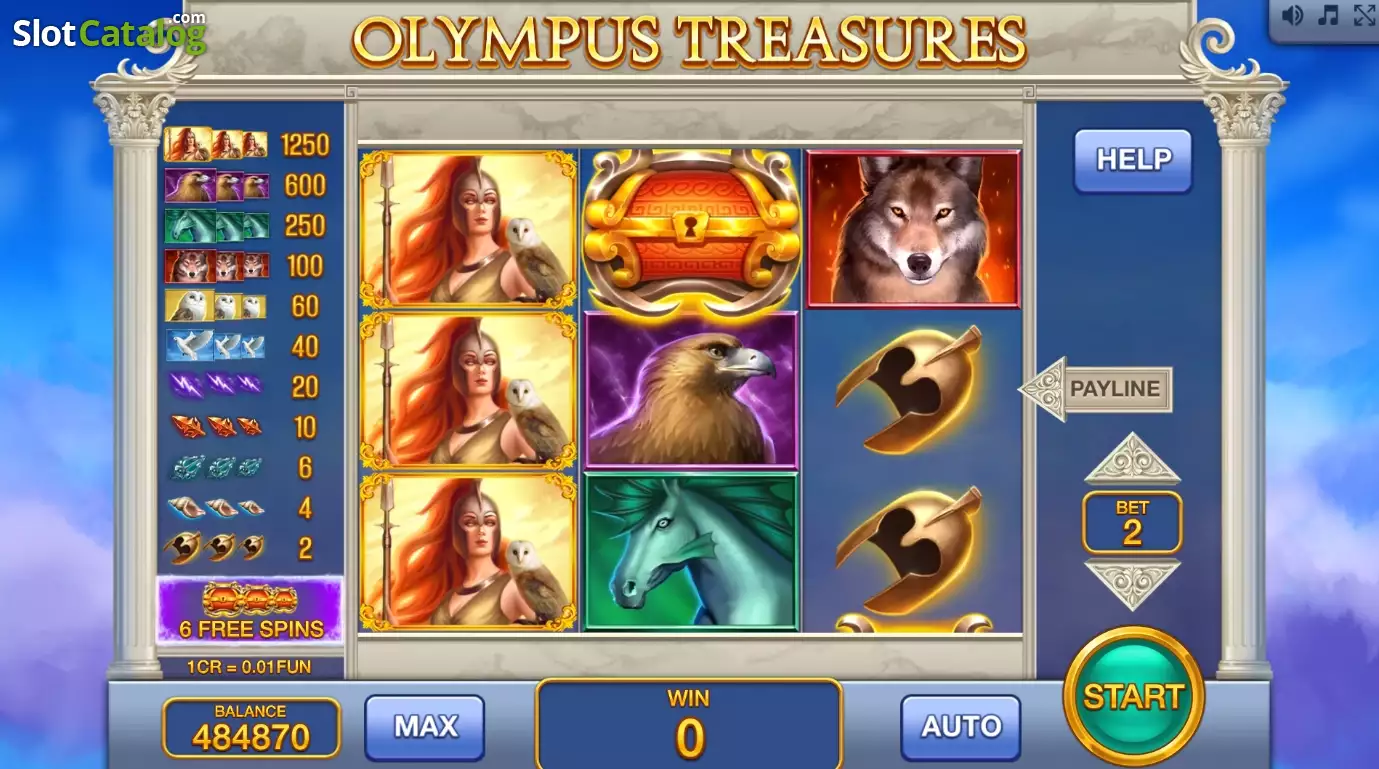Toggle fullscreen with the expand arrows icon
This screenshot has height=769, width=1379.
pyautogui.click(x=1364, y=16)
